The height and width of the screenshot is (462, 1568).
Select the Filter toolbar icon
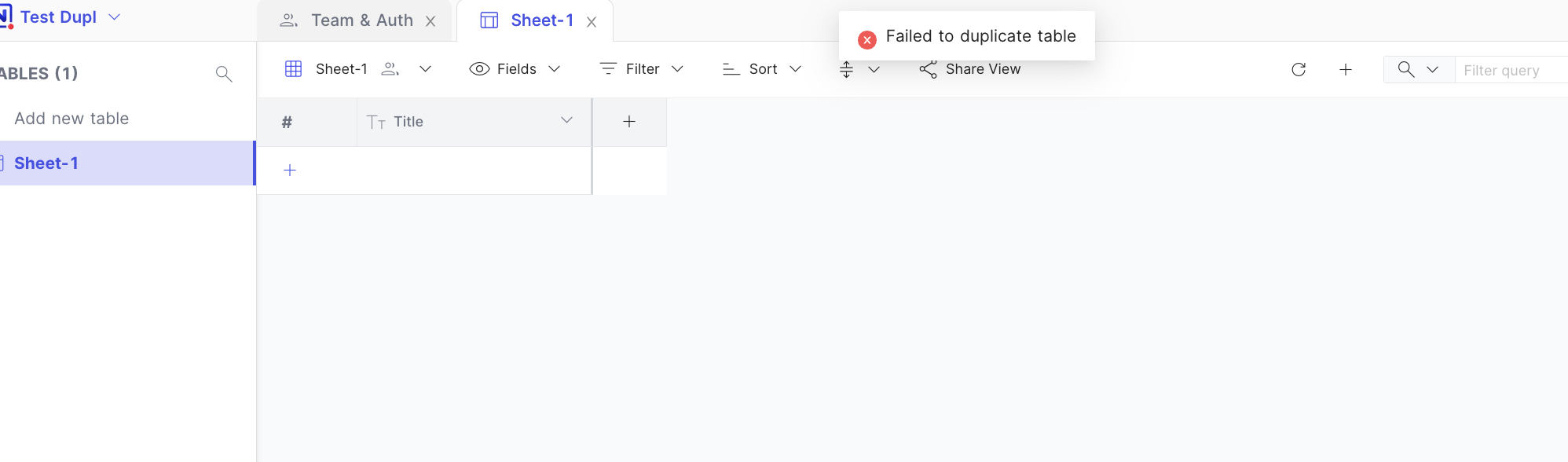[609, 69]
